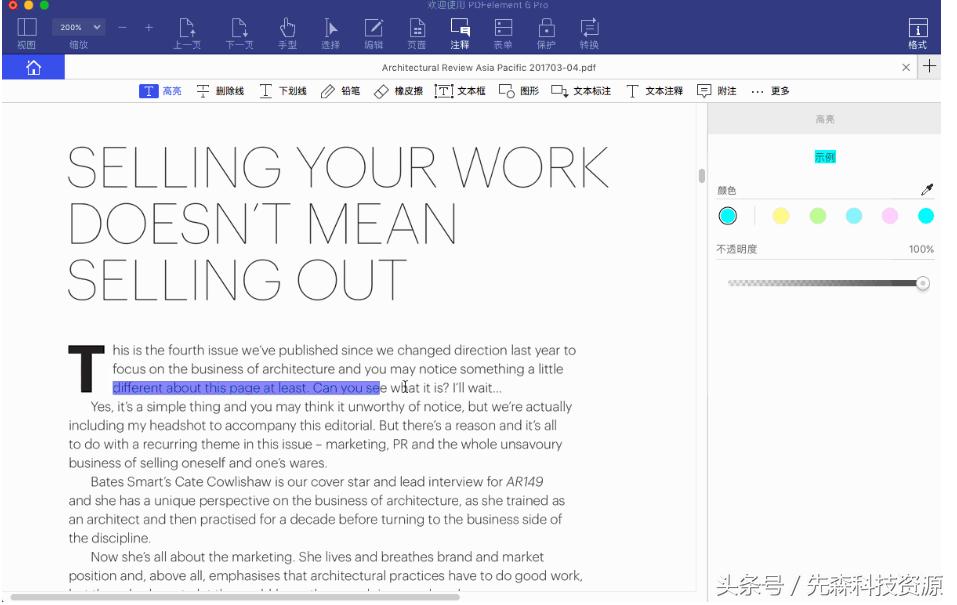Click text 'Bates Smart's Cate Cowlishaw'

[x=181, y=482]
